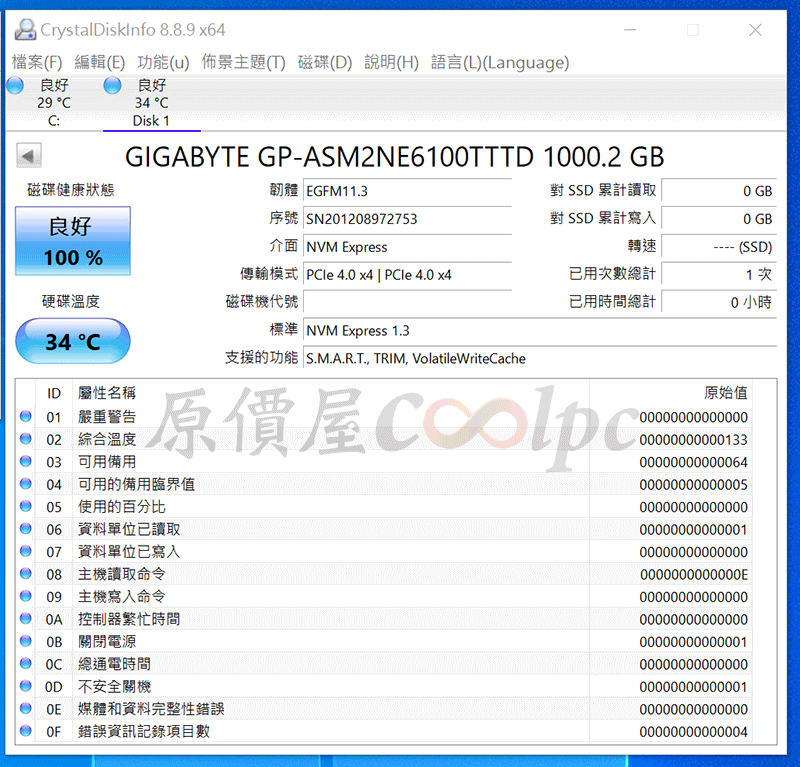Click raw value 00000000000064

(693, 462)
